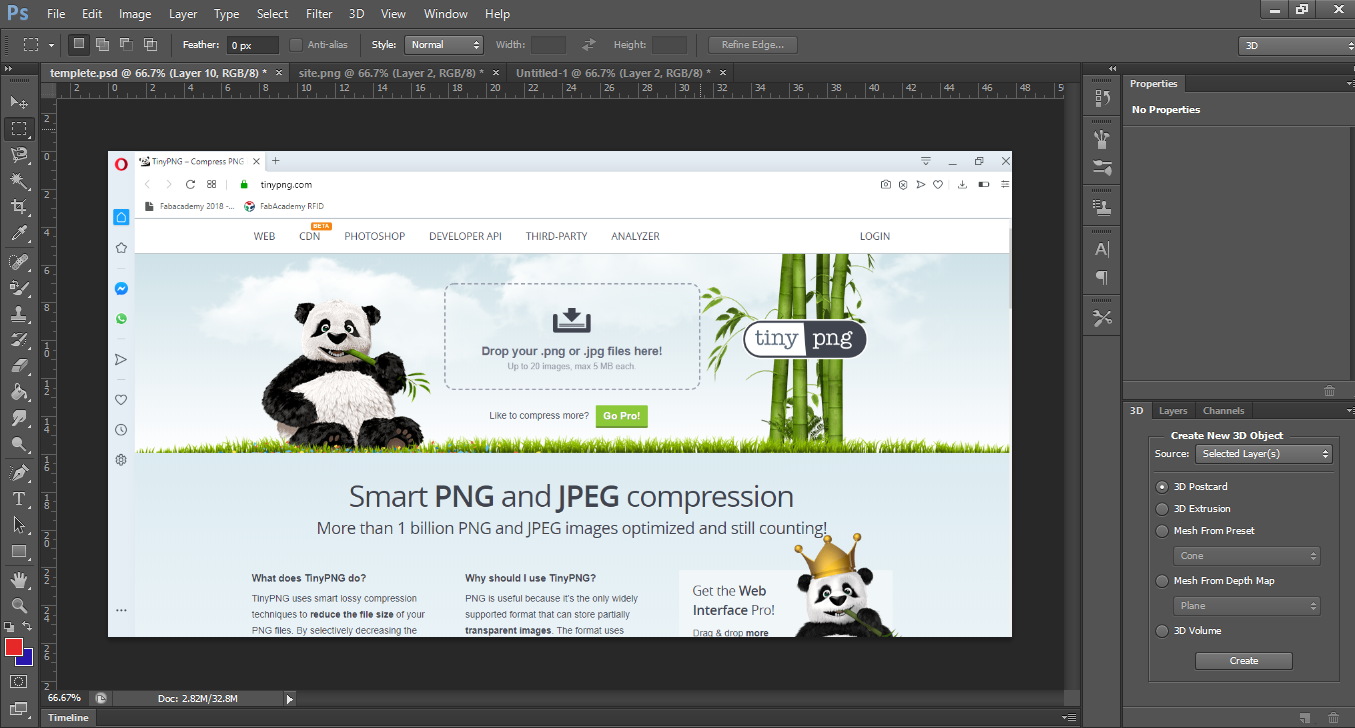The height and width of the screenshot is (728, 1355).
Task: Select the Magic Wand tool
Action: pos(19,180)
